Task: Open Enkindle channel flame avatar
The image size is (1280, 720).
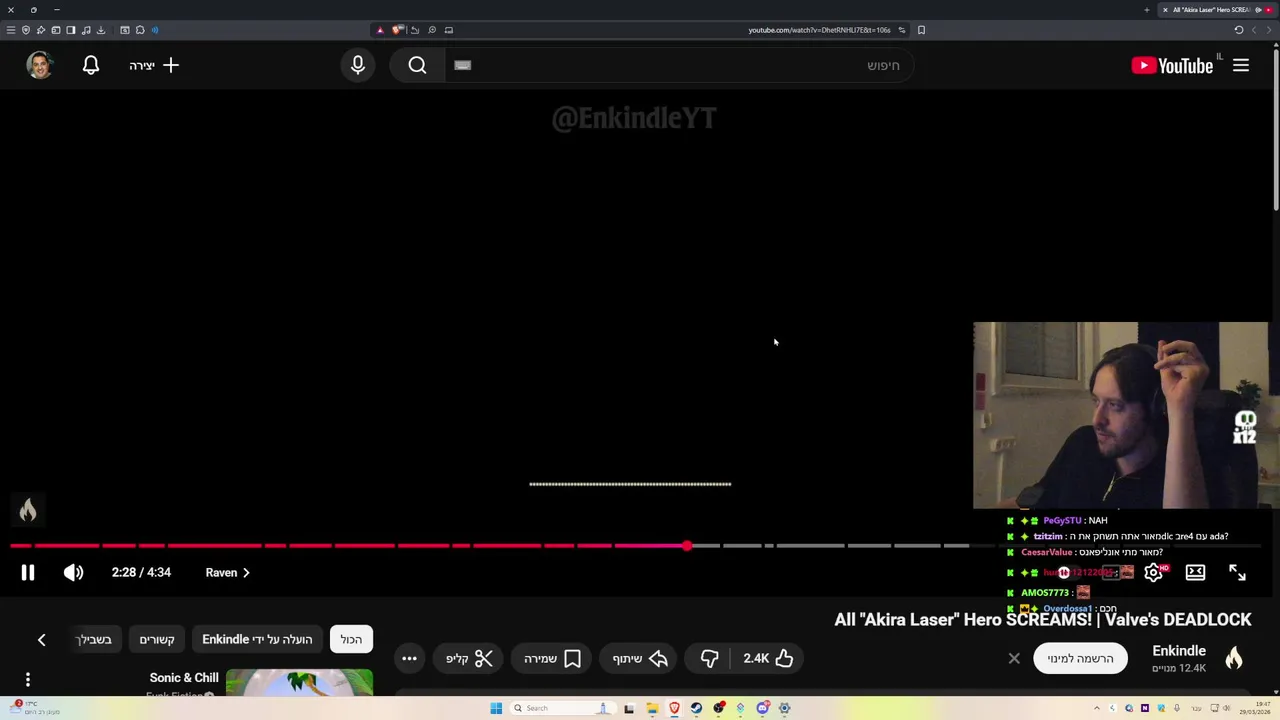Action: (x=1234, y=658)
